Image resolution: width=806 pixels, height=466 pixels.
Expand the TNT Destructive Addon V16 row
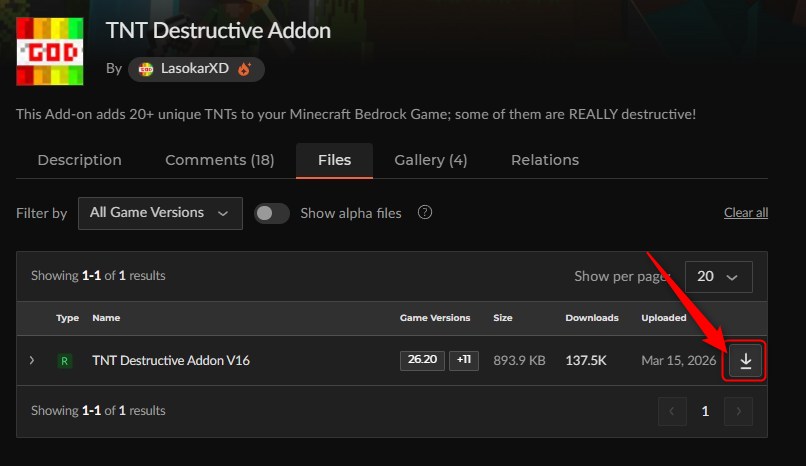click(x=32, y=360)
